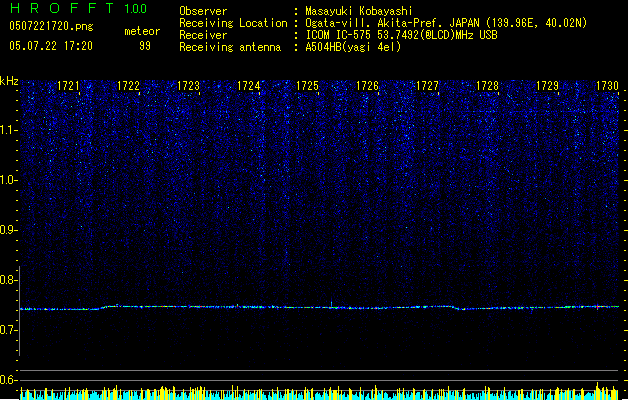Click the 0.7 frequency axis label
The image size is (629, 400).
9,330
